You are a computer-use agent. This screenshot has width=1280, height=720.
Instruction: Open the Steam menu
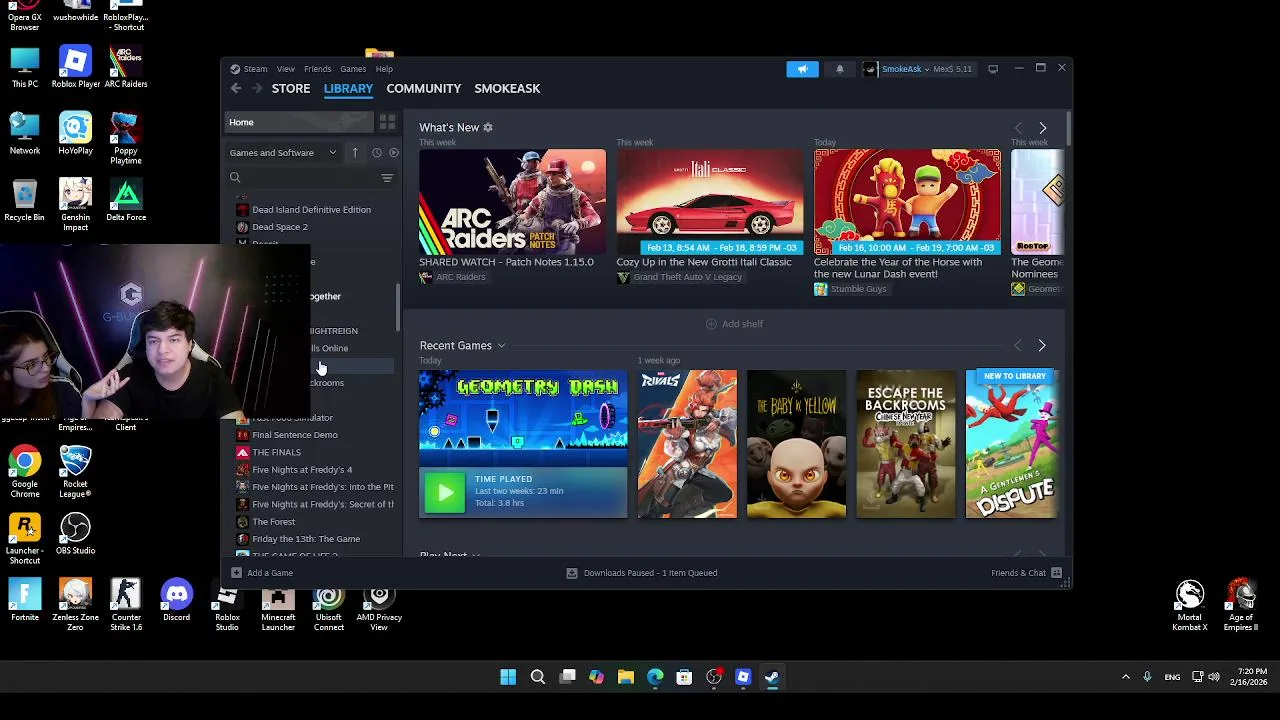pyautogui.click(x=255, y=69)
